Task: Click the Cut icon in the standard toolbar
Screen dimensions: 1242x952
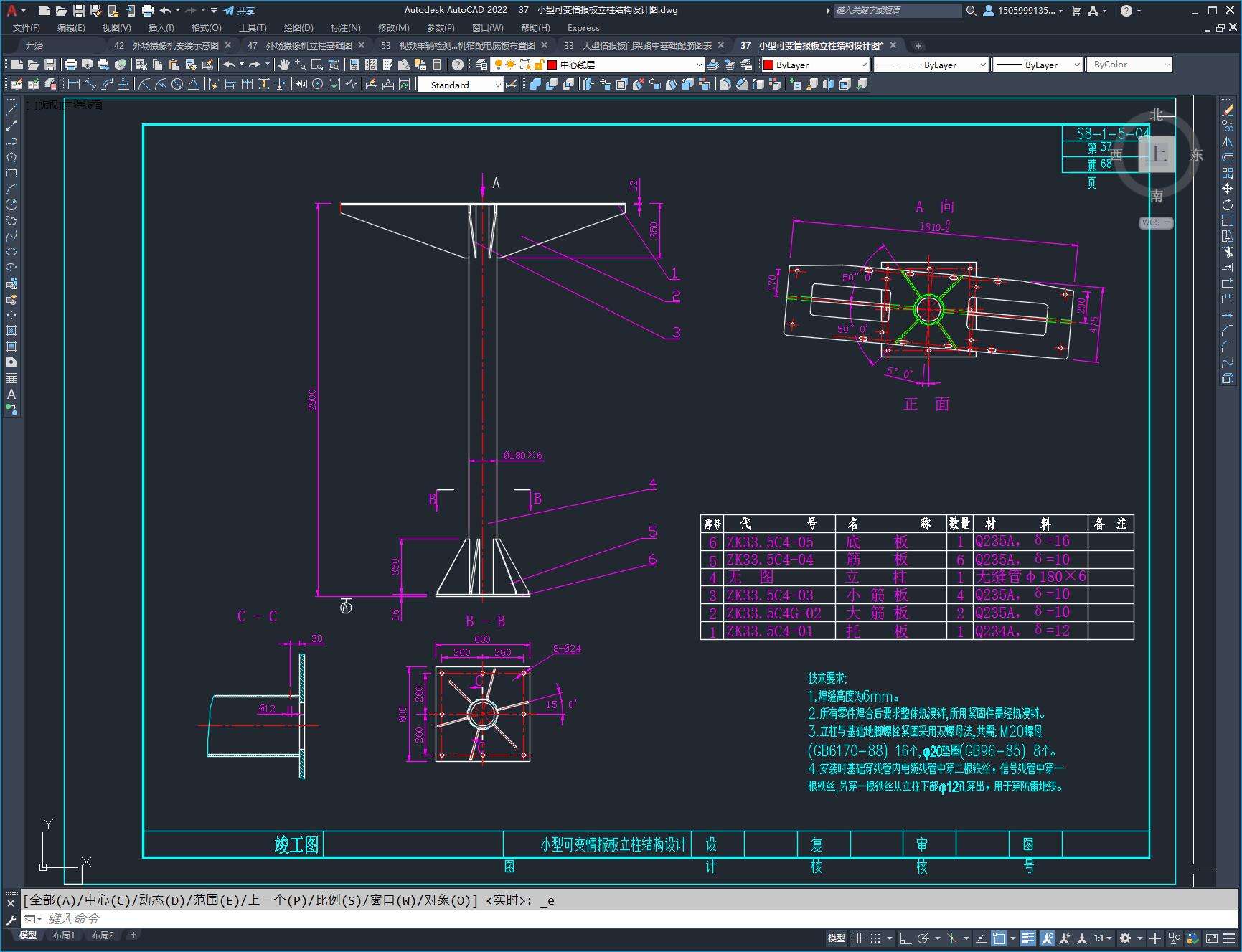Action: pyautogui.click(x=142, y=65)
